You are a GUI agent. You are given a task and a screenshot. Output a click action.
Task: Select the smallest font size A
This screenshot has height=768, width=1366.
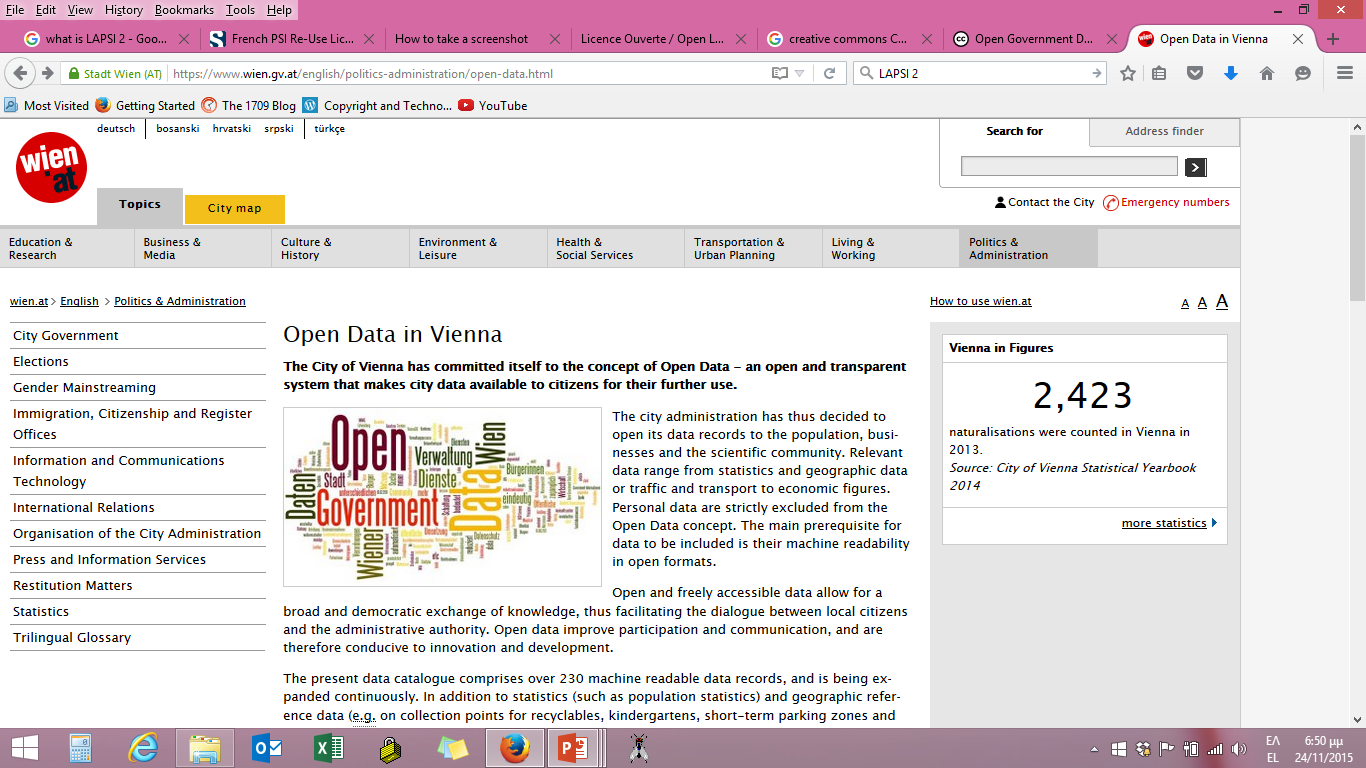click(1185, 303)
